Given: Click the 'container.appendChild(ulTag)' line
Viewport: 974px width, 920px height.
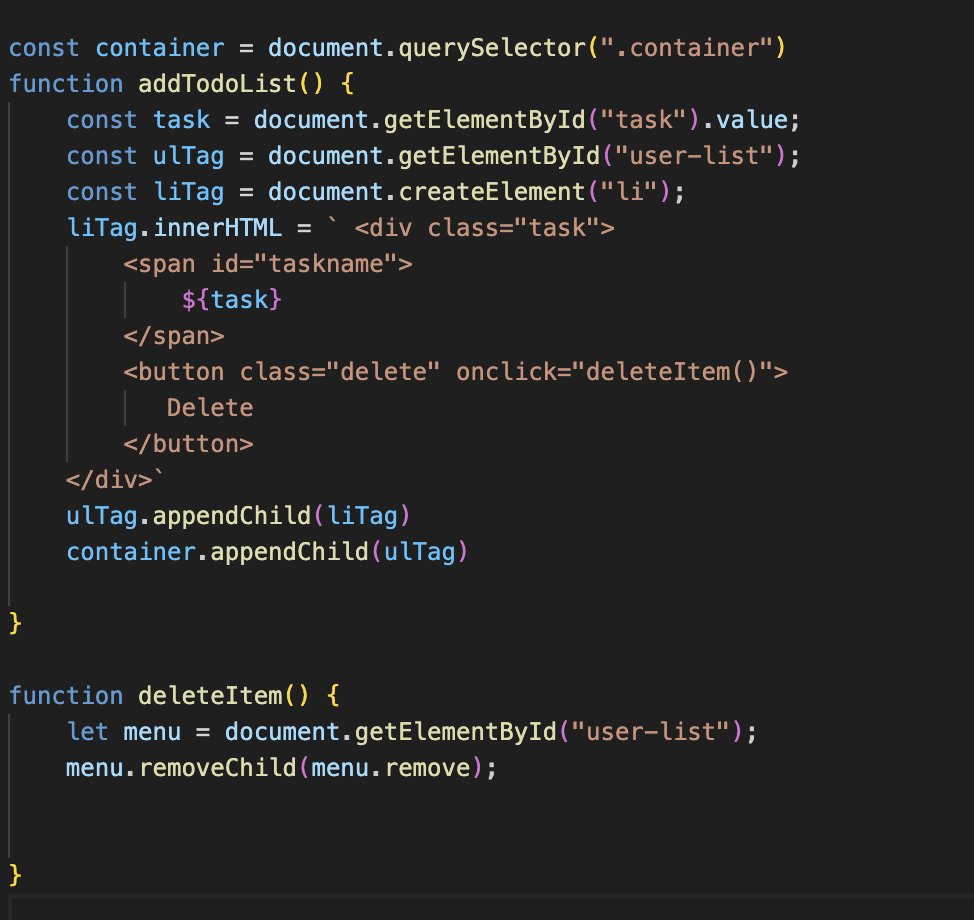Looking at the screenshot, I should tap(267, 552).
